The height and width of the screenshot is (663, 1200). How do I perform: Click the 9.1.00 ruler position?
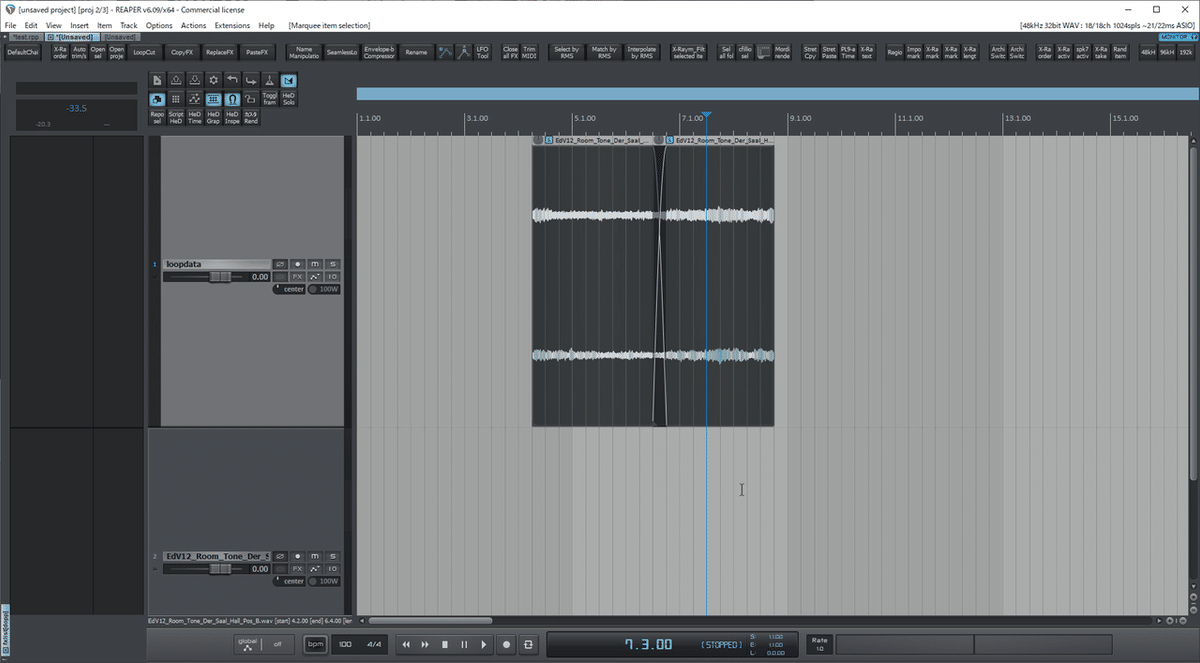(799, 118)
